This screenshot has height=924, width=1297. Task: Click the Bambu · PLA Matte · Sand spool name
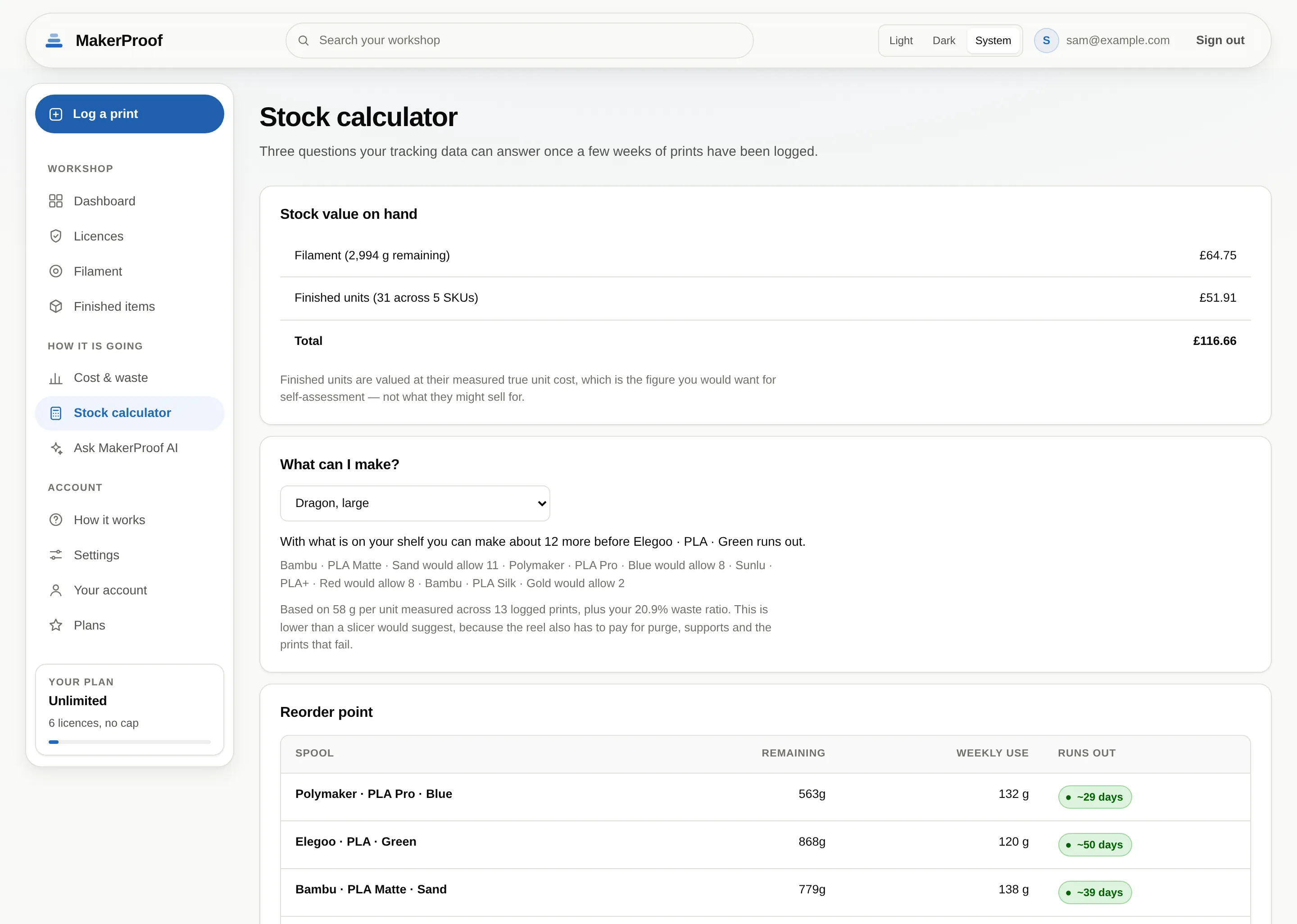[371, 889]
